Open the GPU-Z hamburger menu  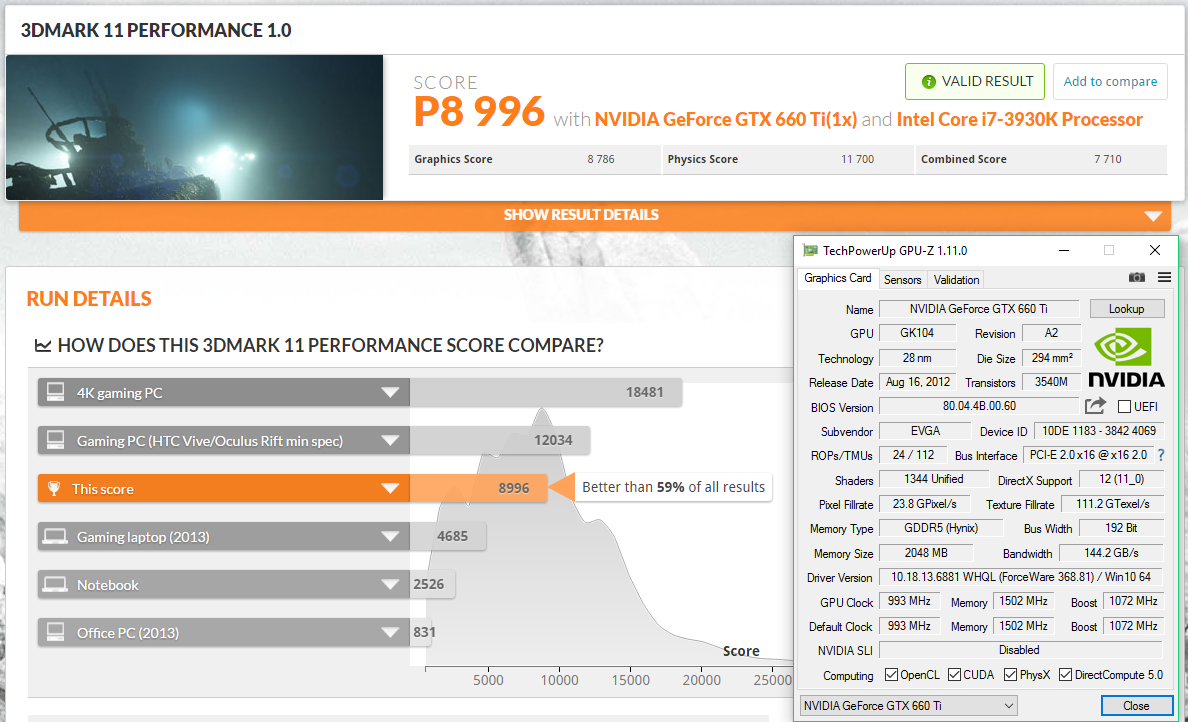[1164, 277]
